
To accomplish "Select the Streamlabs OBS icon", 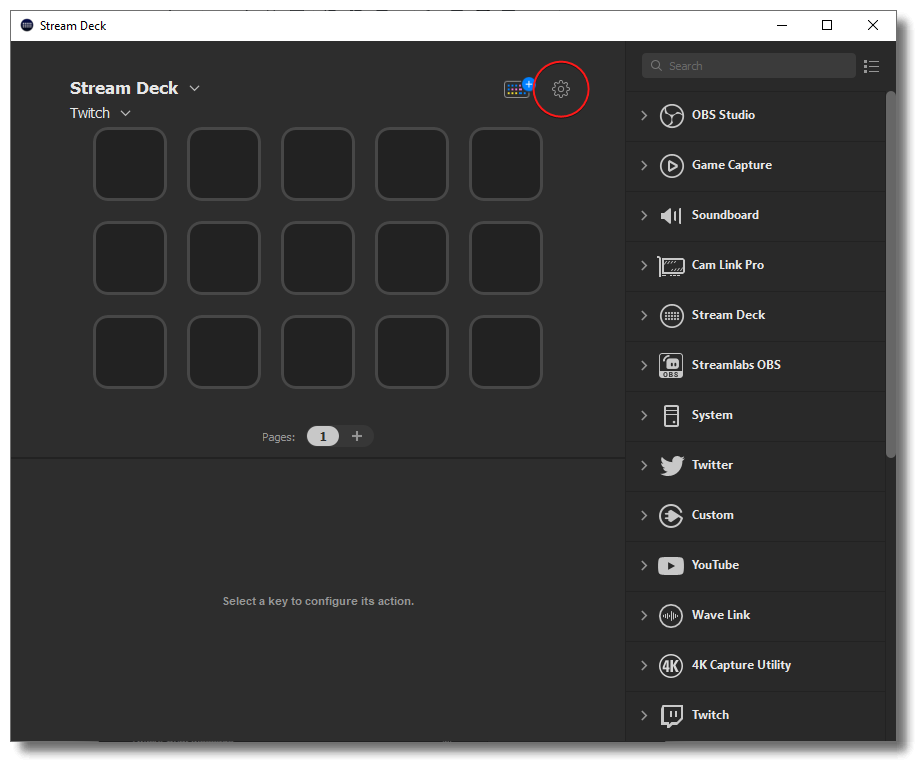I will (671, 366).
